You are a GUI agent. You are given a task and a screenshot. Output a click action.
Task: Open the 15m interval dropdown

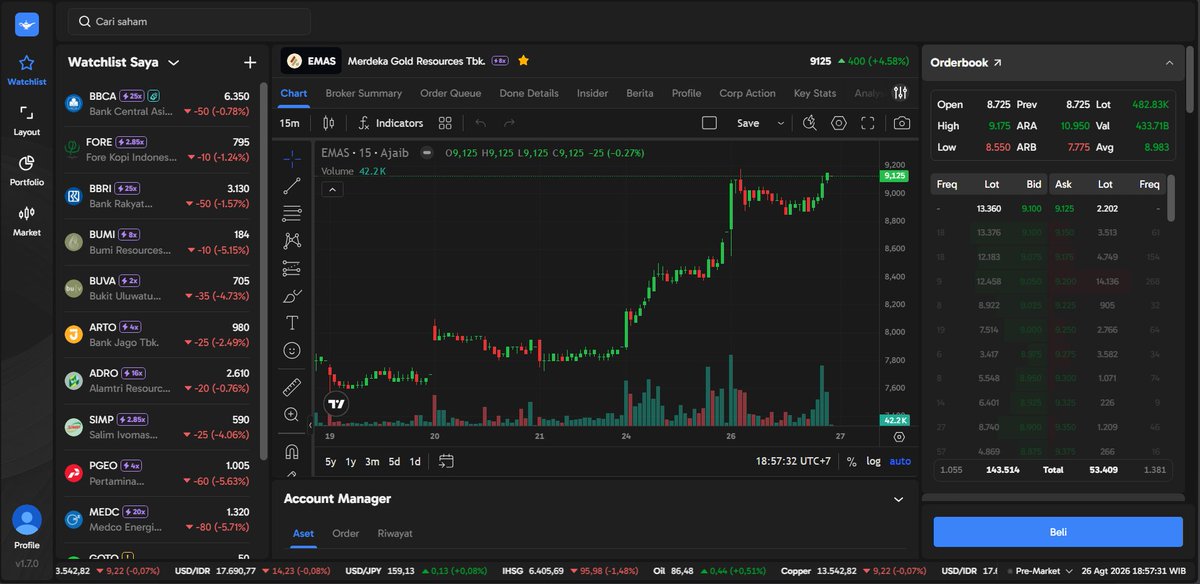pyautogui.click(x=290, y=123)
